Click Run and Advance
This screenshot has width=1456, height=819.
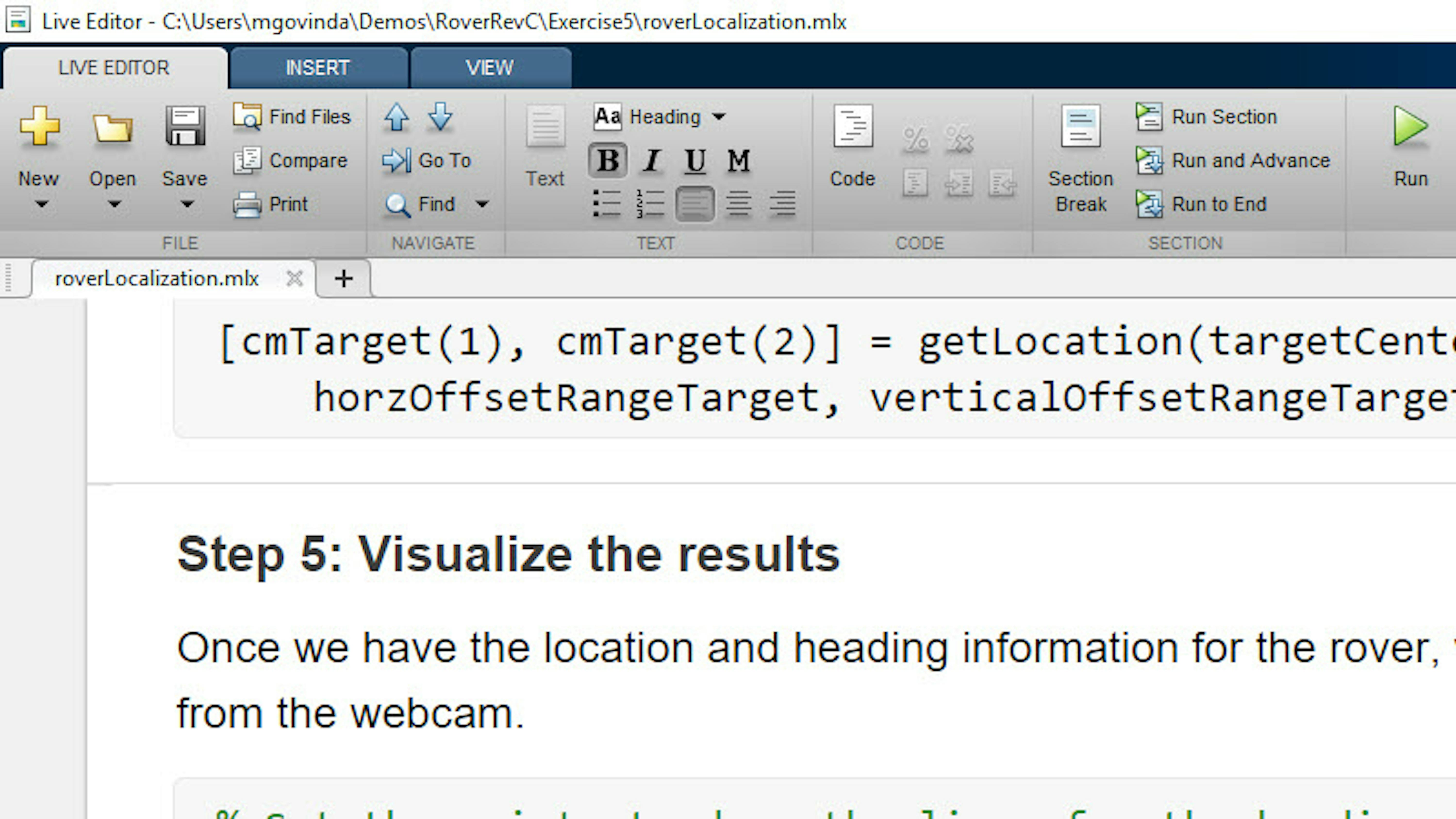coord(1233,160)
